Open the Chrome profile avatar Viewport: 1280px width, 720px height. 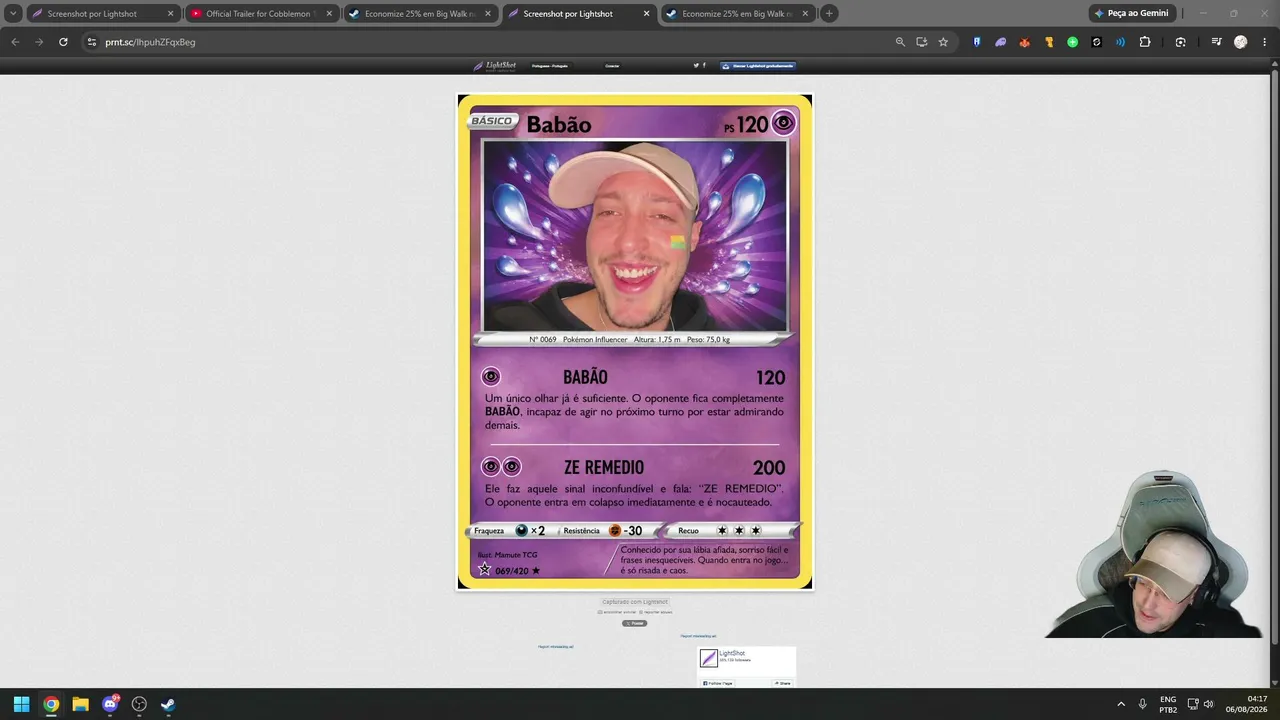1241,42
